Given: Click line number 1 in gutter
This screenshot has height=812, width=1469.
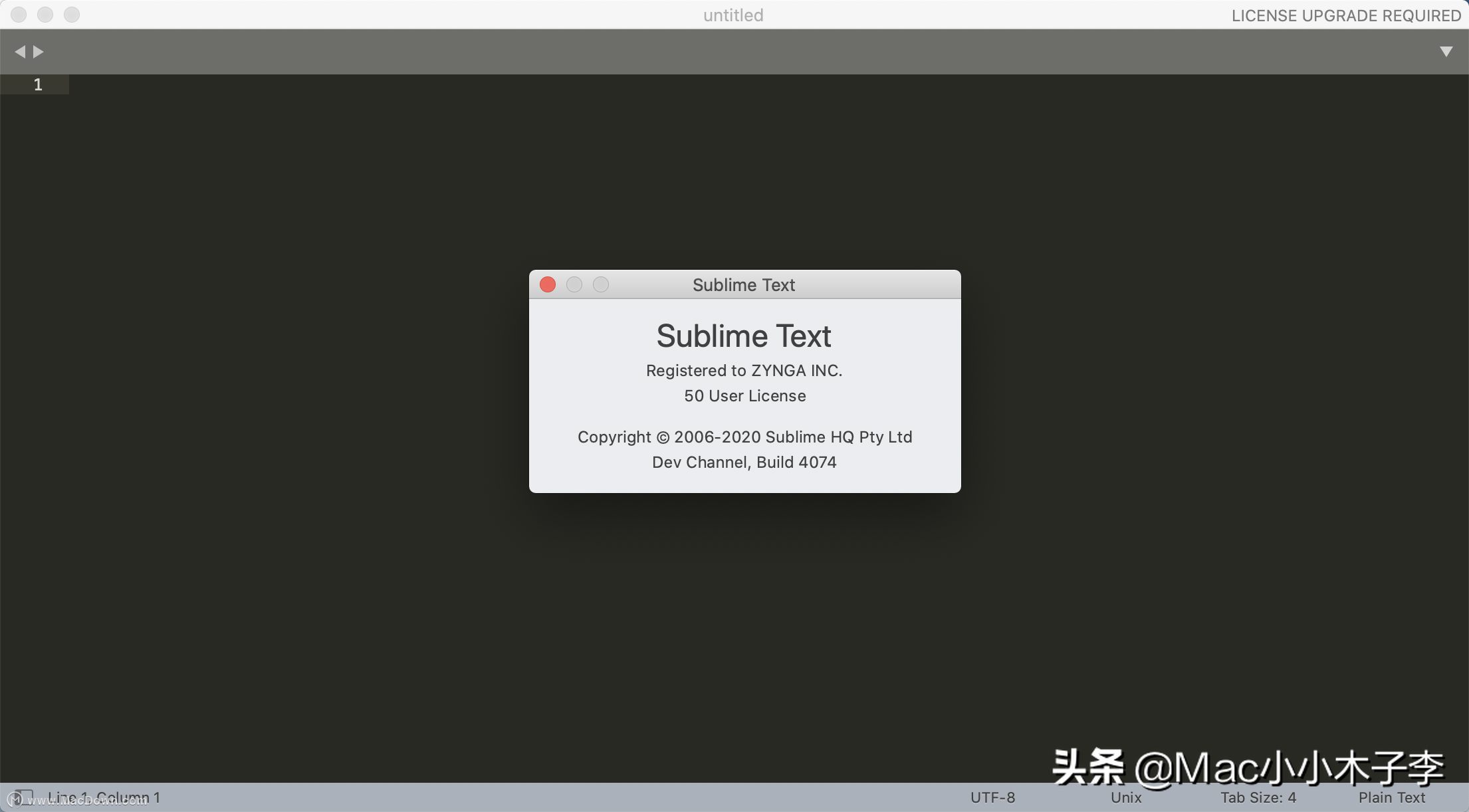Looking at the screenshot, I should (38, 84).
